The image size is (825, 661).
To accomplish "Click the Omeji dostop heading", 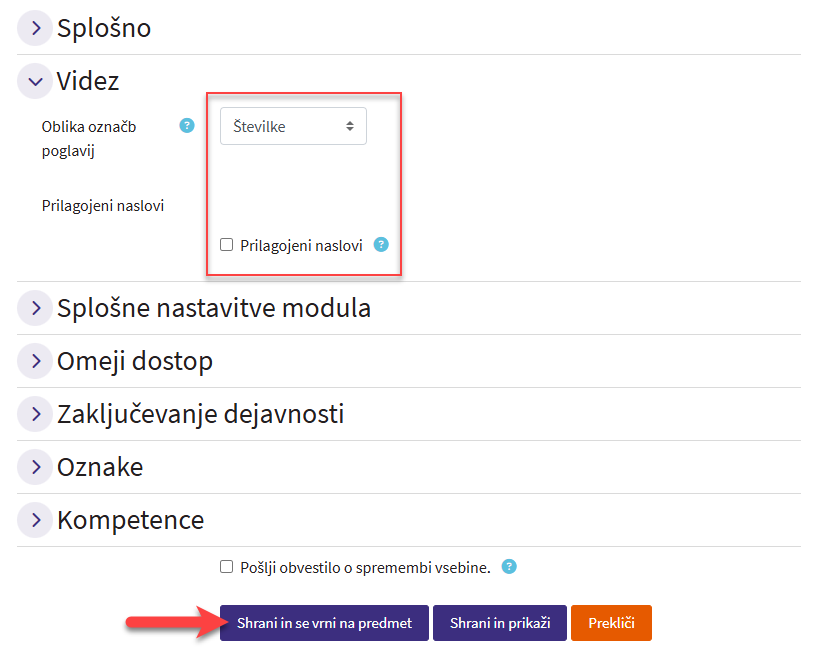I will 135,361.
